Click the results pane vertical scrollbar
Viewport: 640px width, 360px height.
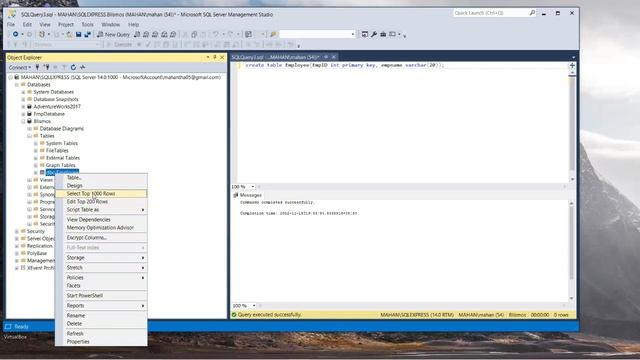(x=571, y=250)
